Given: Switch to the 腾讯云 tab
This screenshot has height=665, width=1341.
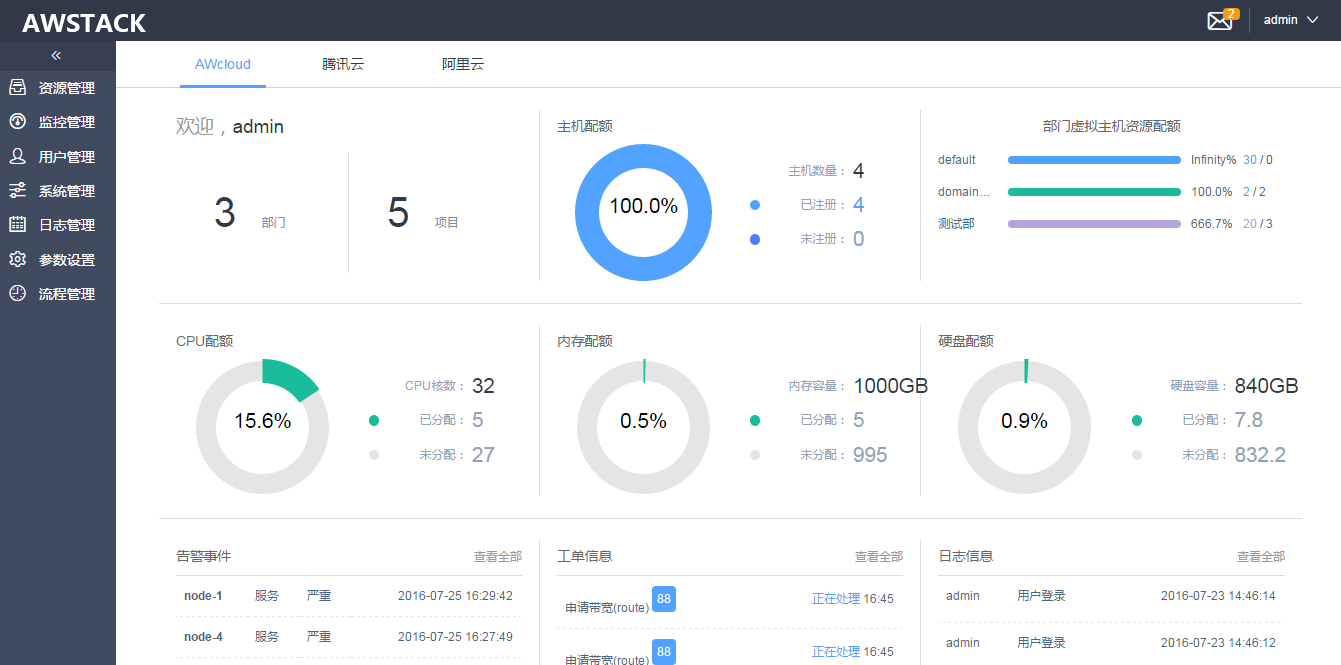Looking at the screenshot, I should (343, 64).
